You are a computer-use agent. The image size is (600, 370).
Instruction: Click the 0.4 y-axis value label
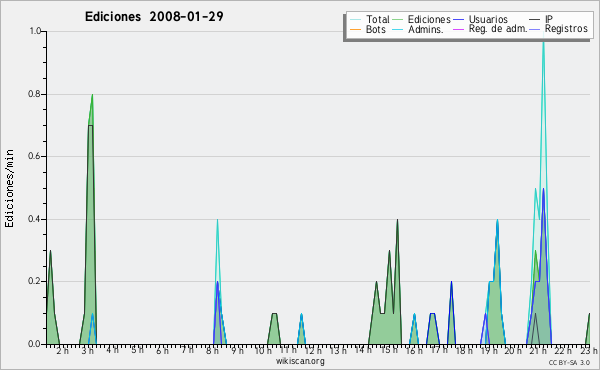click(35, 219)
